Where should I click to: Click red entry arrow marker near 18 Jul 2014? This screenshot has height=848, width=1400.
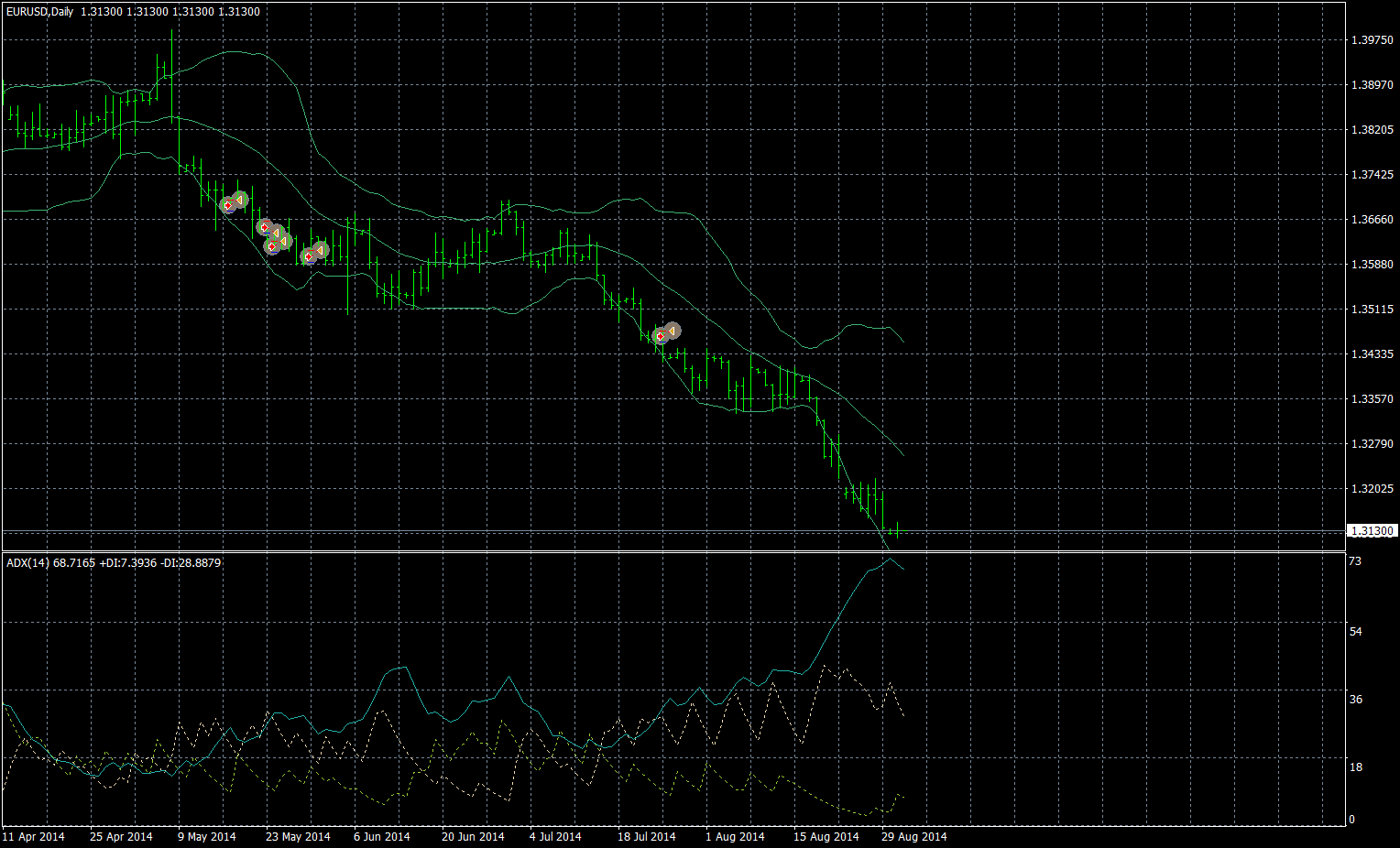click(x=660, y=336)
